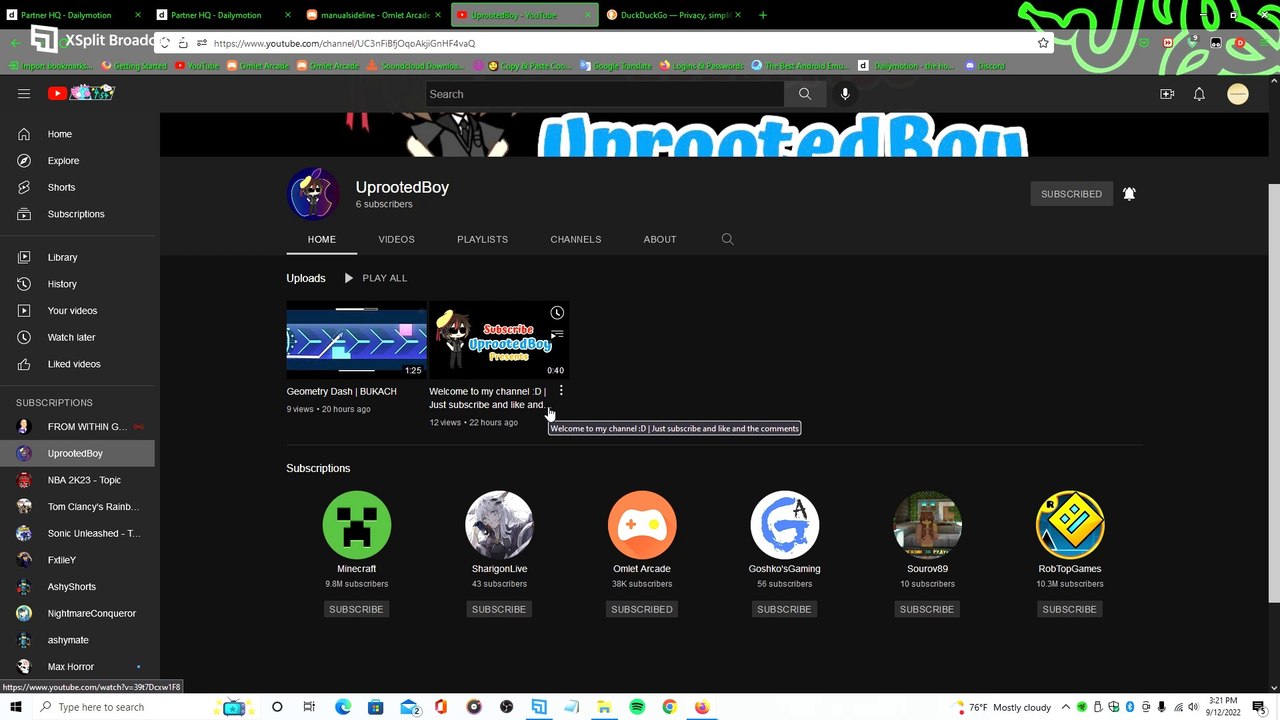Add Welcome video to Watch later

coord(557,313)
